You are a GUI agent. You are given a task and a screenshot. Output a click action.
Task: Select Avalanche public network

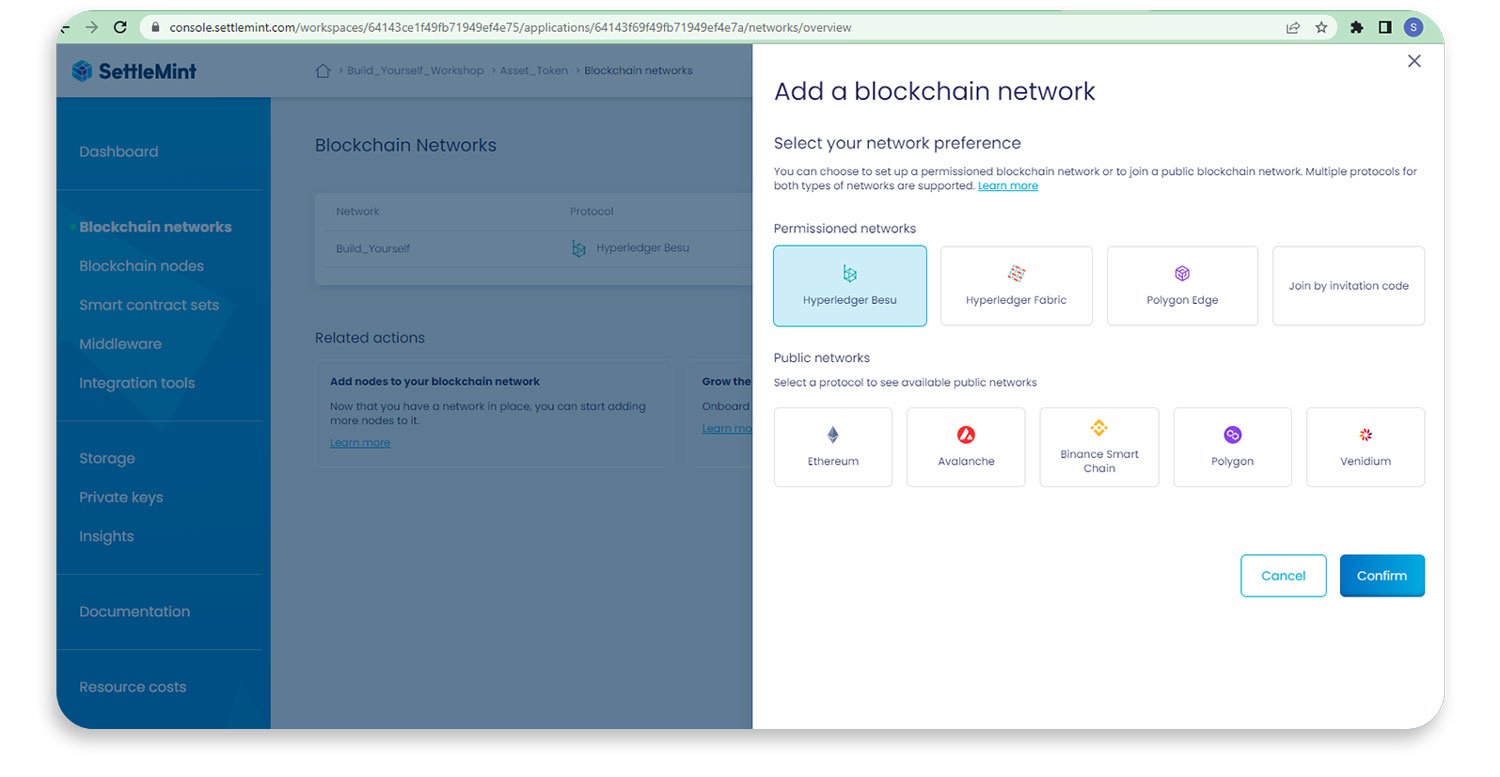click(966, 447)
